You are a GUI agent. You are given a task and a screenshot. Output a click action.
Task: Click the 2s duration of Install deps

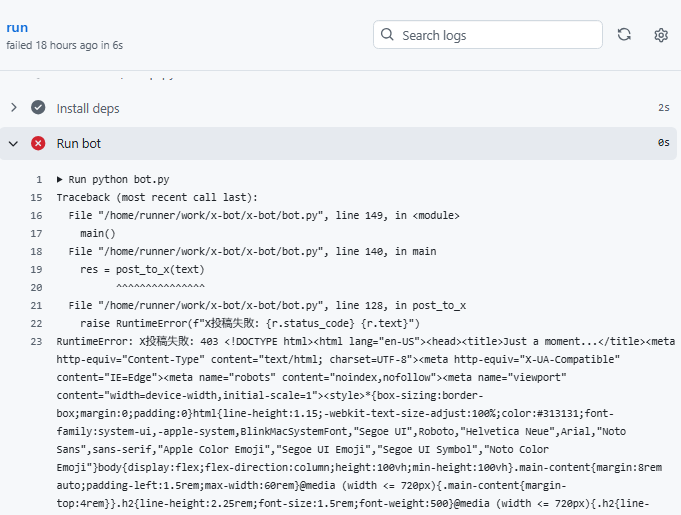(x=663, y=108)
